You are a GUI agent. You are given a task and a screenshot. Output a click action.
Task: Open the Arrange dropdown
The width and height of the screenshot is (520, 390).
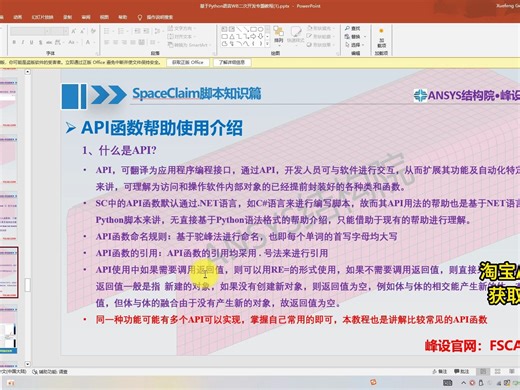click(x=279, y=35)
